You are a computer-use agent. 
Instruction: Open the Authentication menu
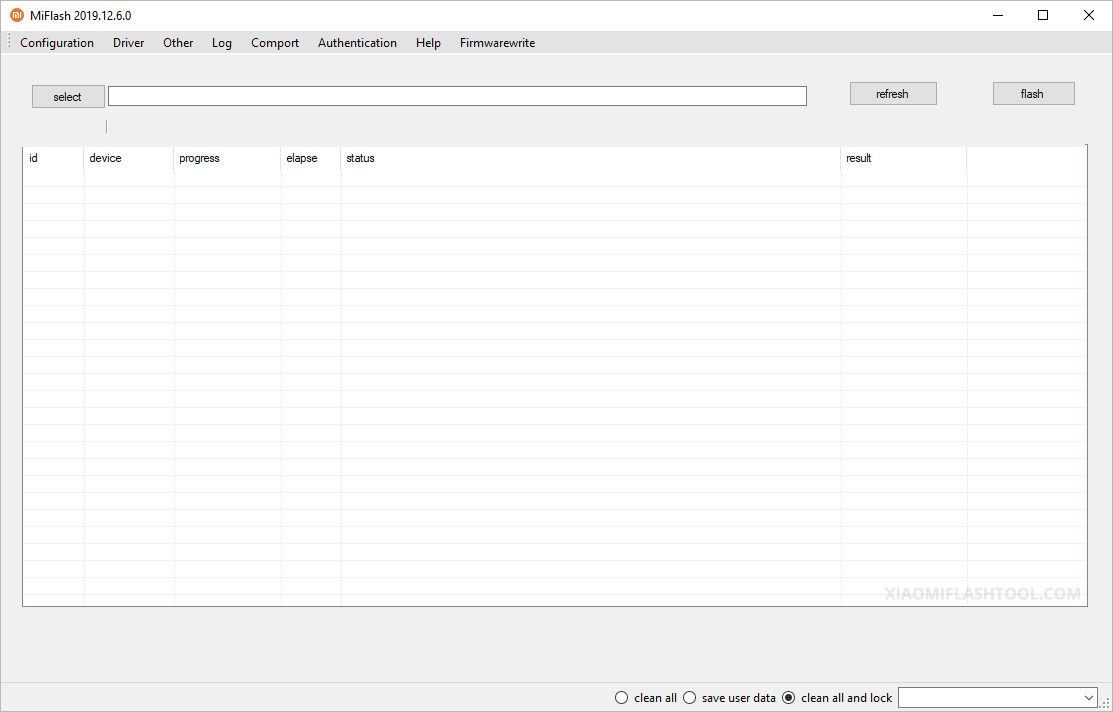pyautogui.click(x=357, y=43)
